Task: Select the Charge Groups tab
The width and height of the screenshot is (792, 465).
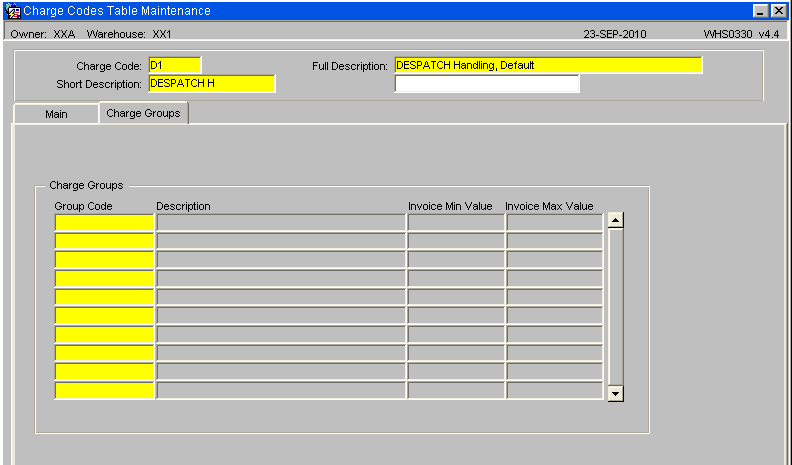Action: click(143, 113)
